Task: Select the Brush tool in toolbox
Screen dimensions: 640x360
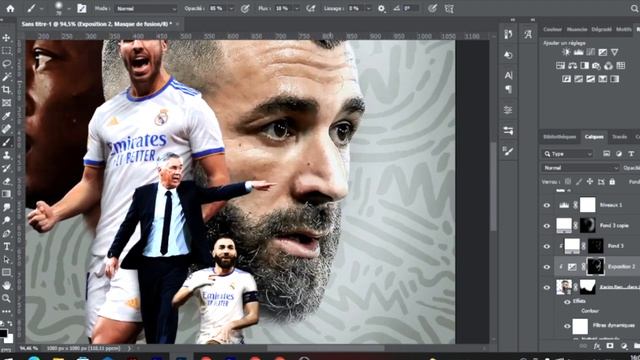Action: [x=6, y=142]
